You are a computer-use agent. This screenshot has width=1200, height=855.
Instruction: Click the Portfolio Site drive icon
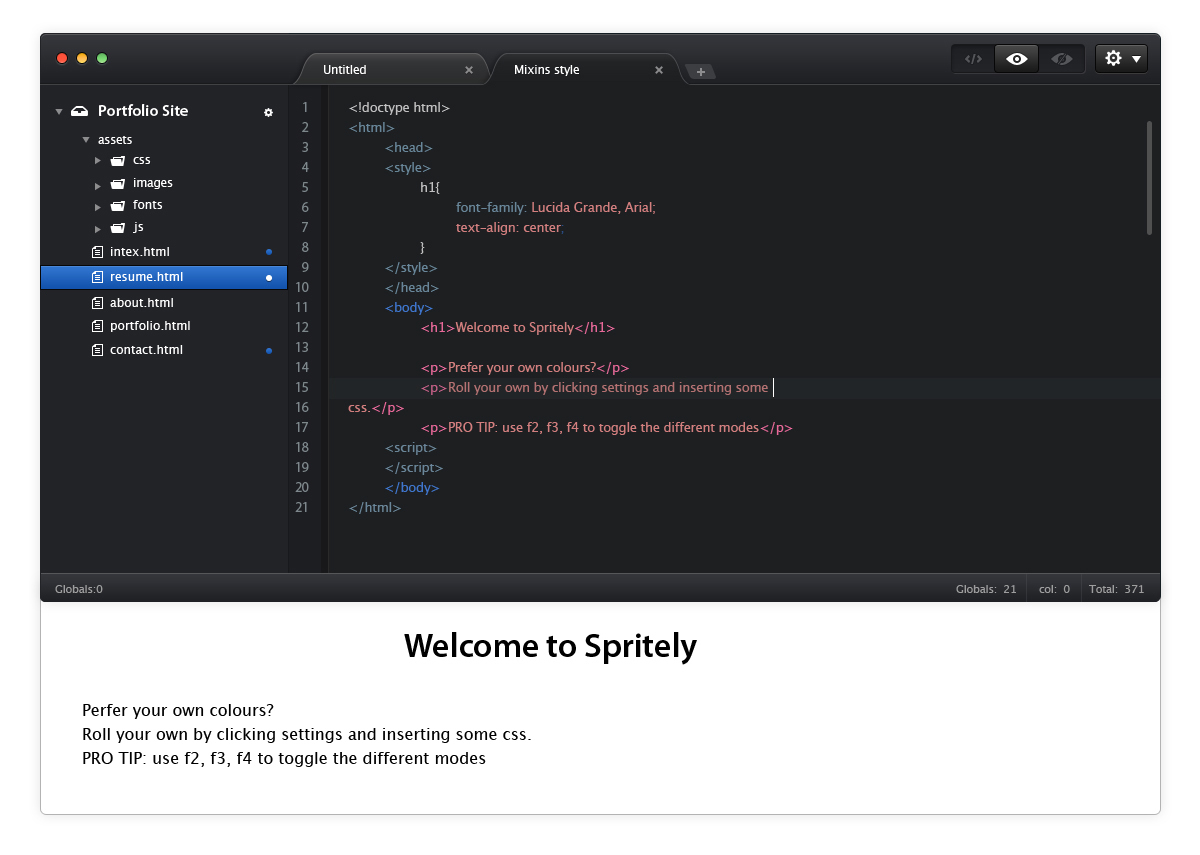coord(80,111)
